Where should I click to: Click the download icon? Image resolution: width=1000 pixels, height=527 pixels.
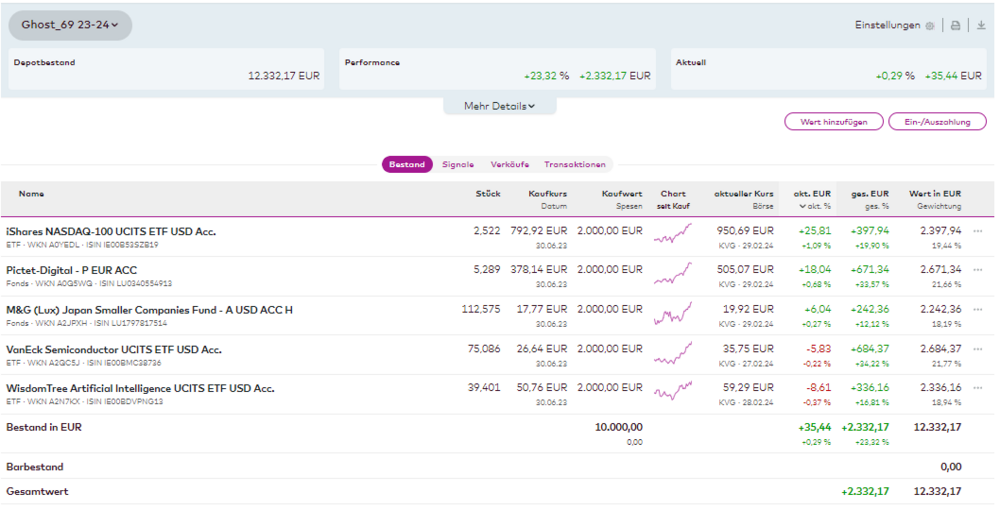click(x=981, y=25)
